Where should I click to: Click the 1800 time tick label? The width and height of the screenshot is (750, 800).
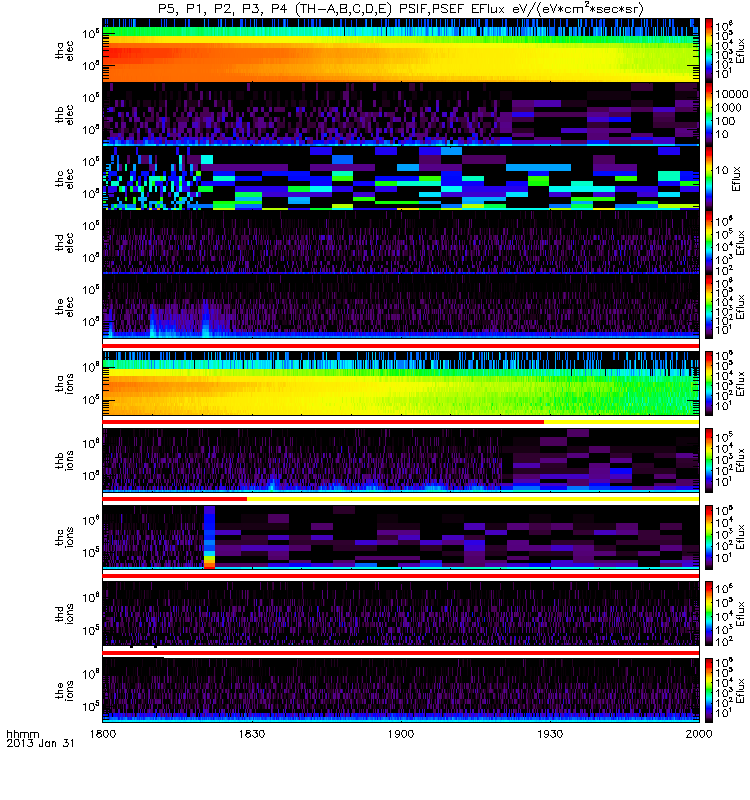[103, 734]
